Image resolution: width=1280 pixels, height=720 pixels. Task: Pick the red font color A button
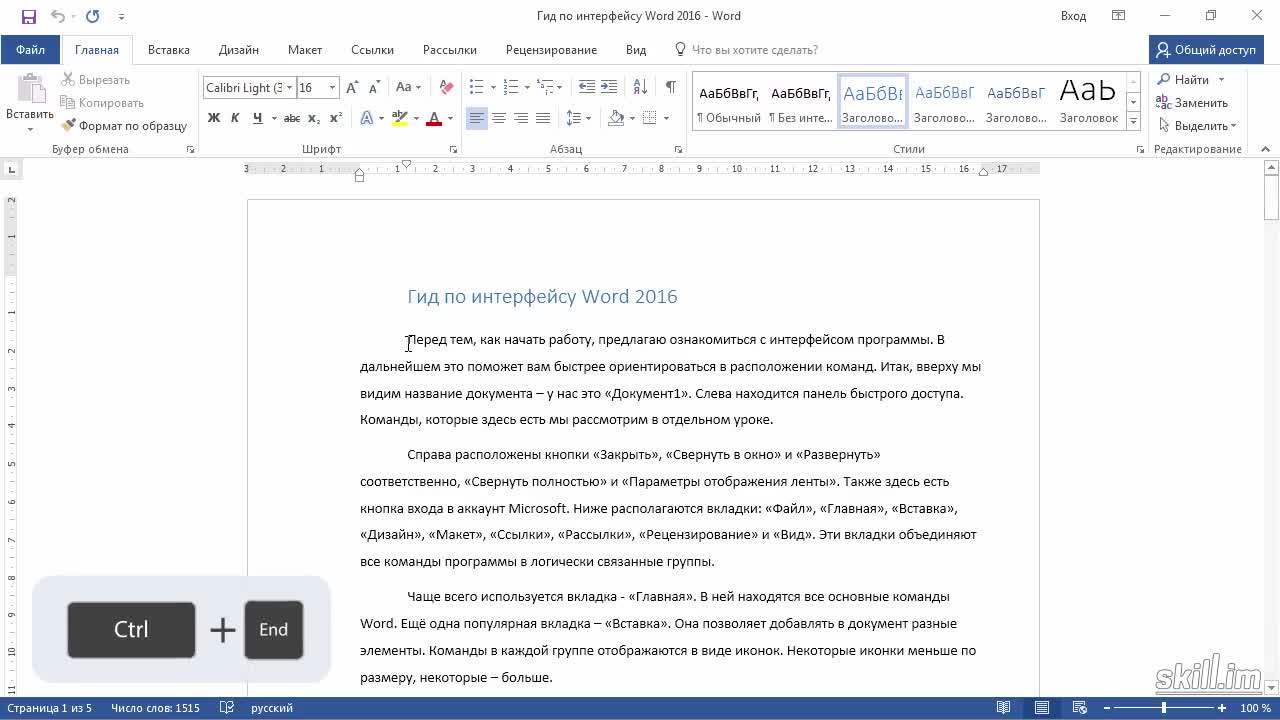click(x=434, y=118)
